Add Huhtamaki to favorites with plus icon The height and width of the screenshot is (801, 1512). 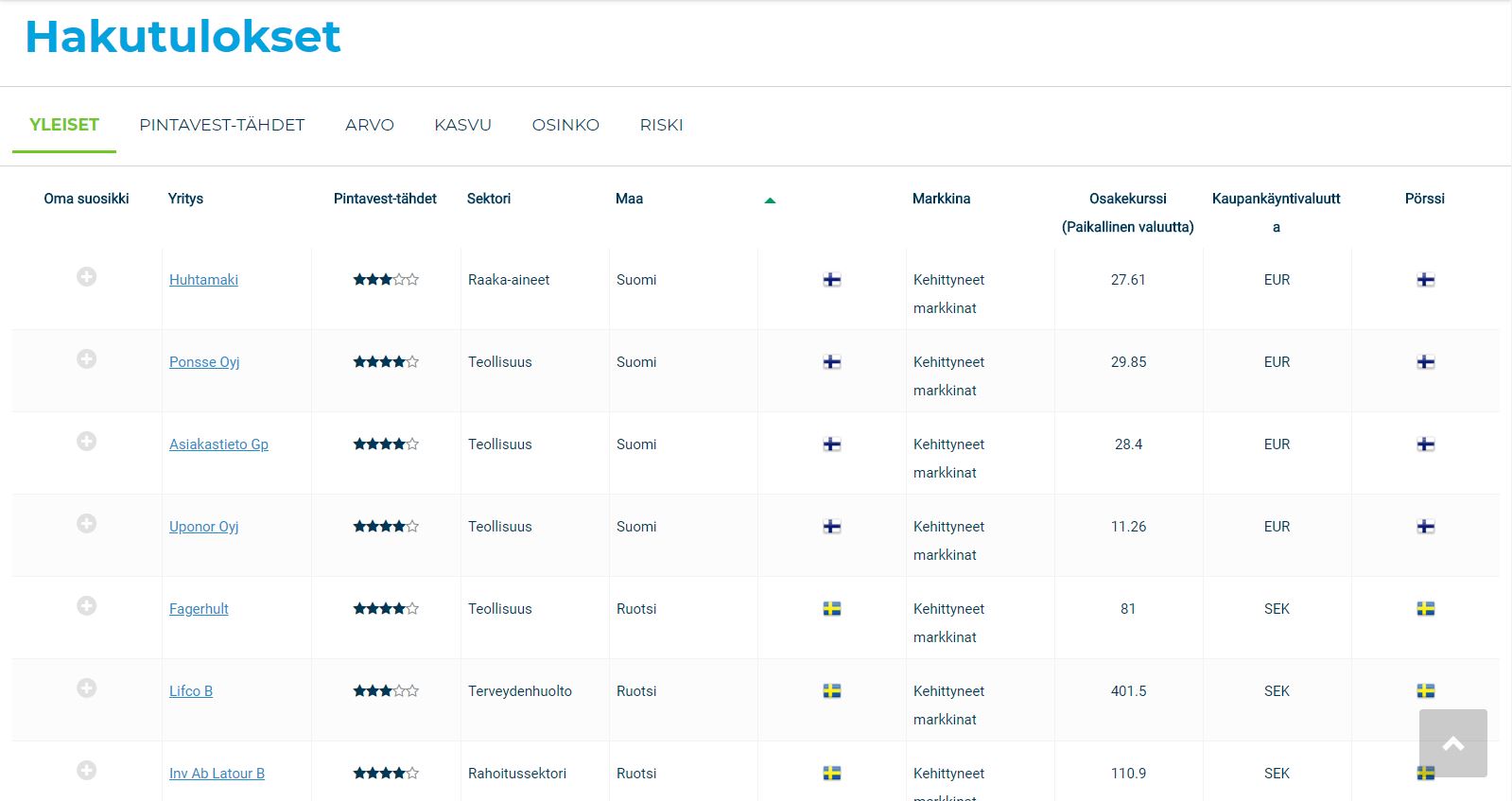(86, 276)
